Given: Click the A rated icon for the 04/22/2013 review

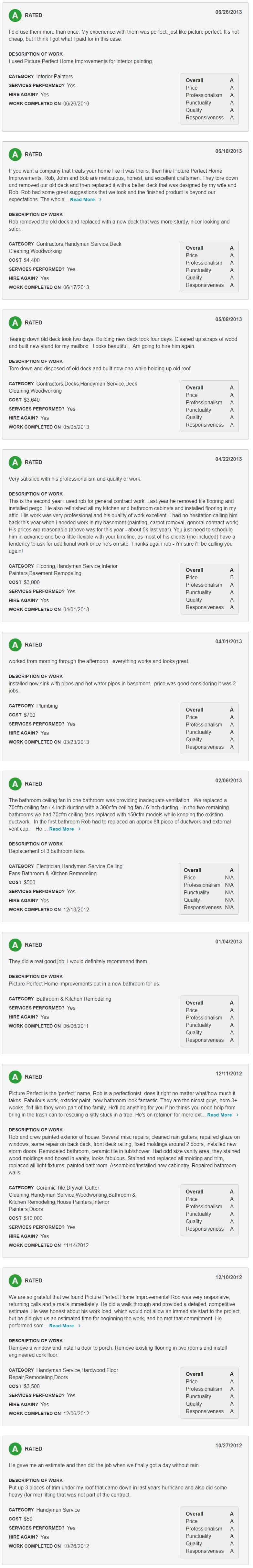Looking at the screenshot, I should pos(15,463).
